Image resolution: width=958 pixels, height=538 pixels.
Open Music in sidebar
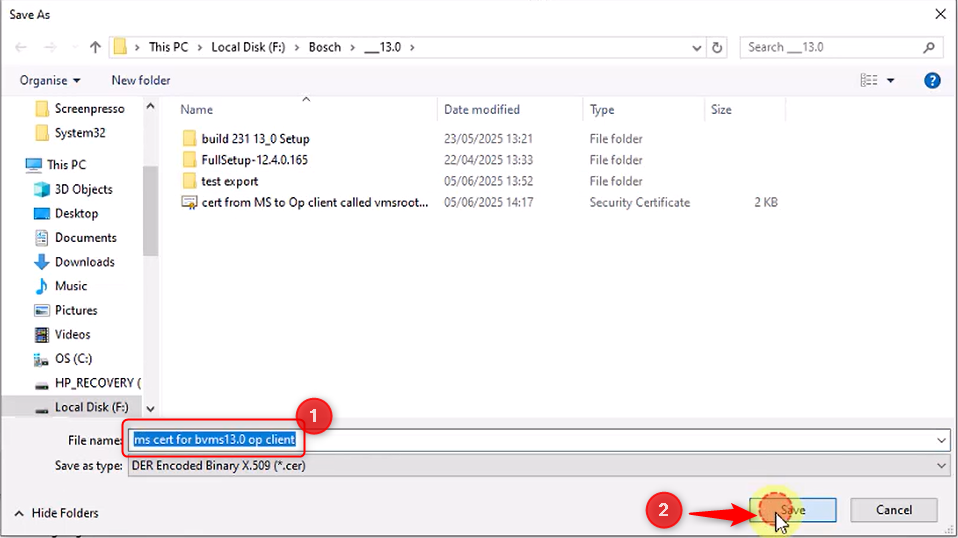coord(71,286)
